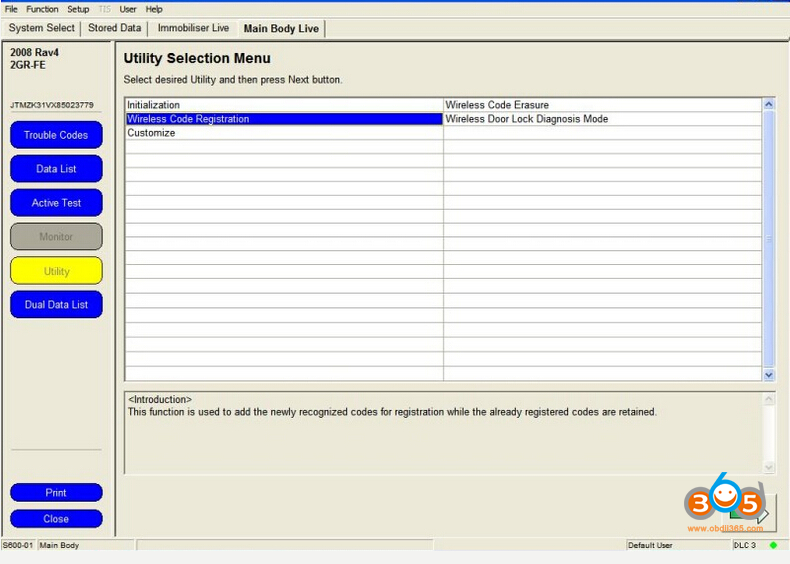Click introduction box scroll down arrow
The width and height of the screenshot is (790, 564).
click(x=768, y=467)
